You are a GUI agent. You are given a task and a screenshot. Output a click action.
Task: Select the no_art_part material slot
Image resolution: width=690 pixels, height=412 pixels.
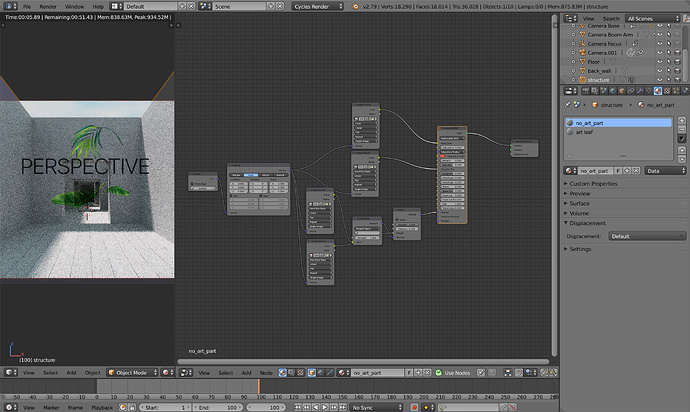[x=618, y=123]
